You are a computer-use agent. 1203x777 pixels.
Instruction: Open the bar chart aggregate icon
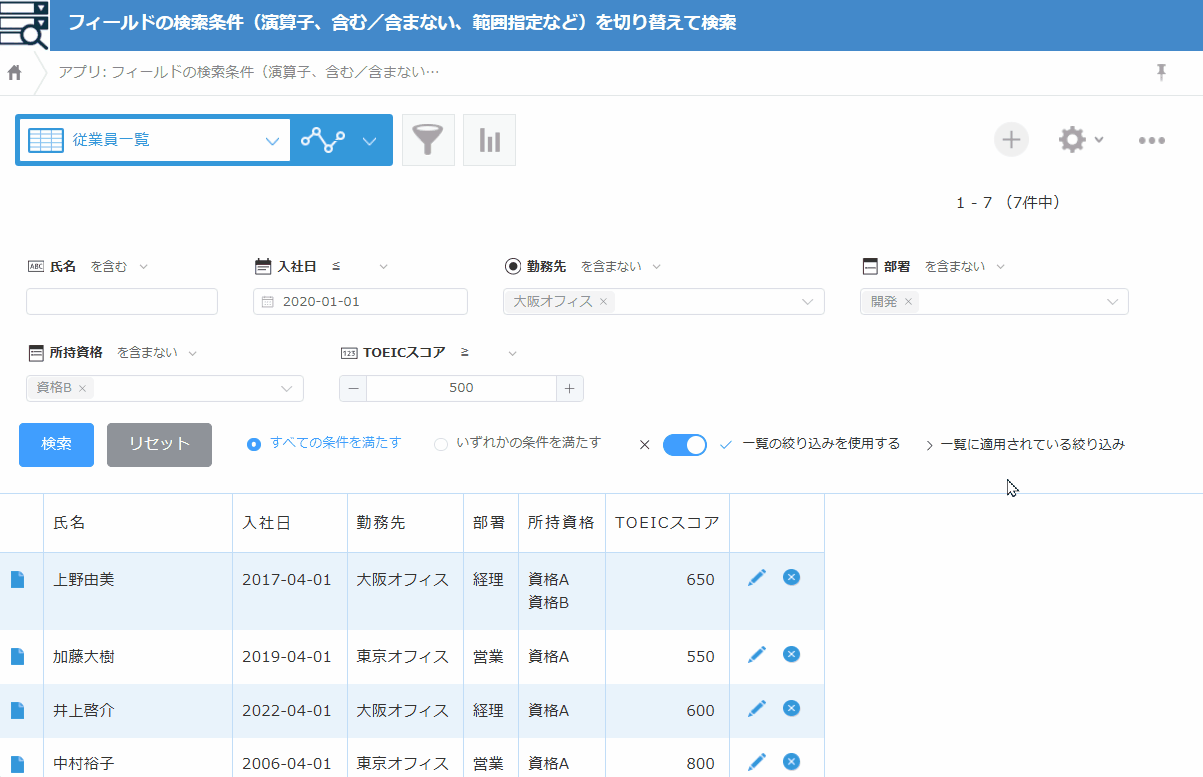[x=489, y=140]
